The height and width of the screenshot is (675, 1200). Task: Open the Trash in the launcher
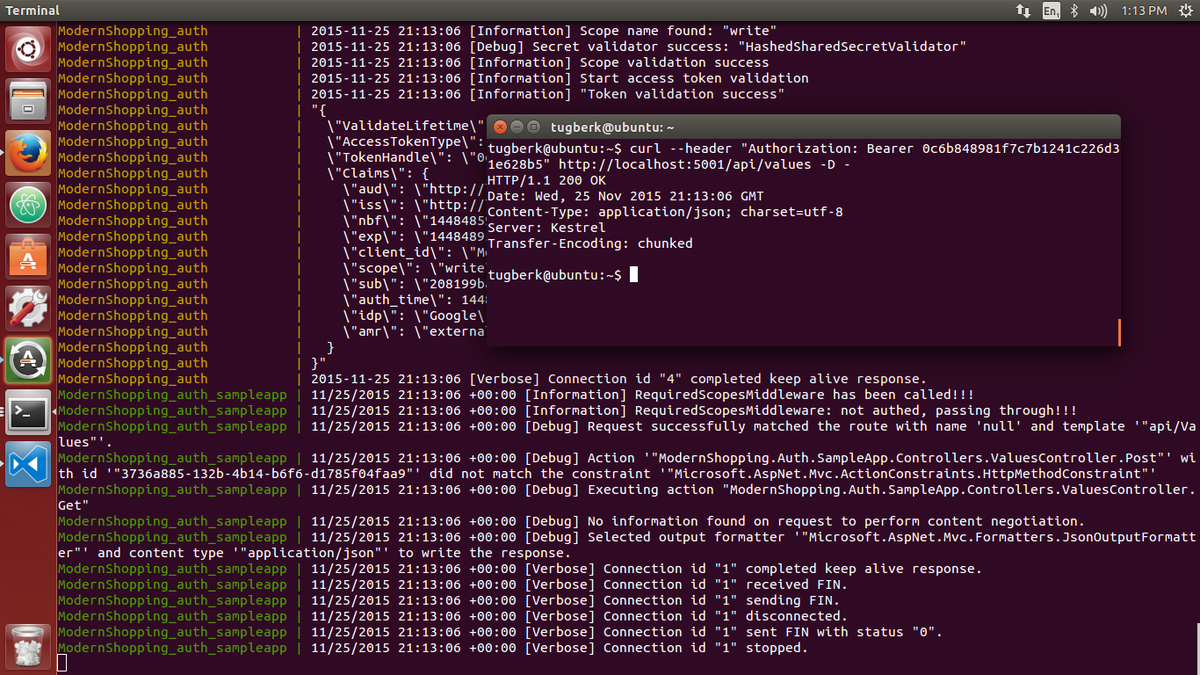pyautogui.click(x=28, y=646)
